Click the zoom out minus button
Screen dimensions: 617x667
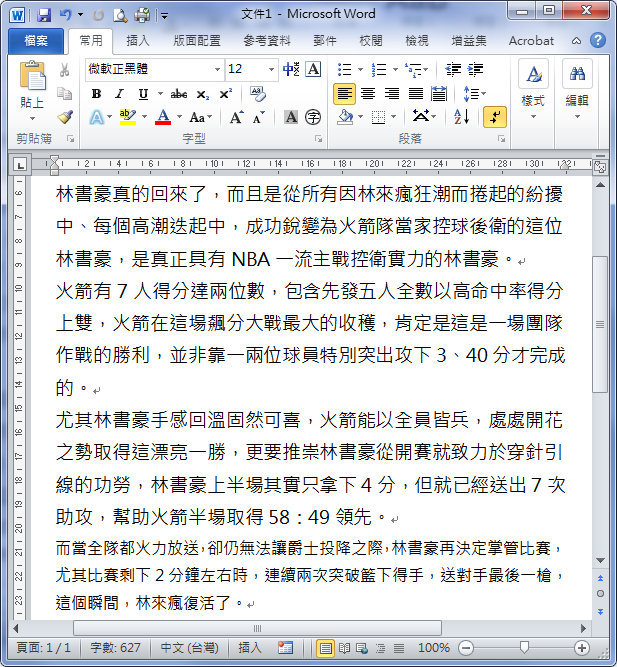click(x=466, y=648)
